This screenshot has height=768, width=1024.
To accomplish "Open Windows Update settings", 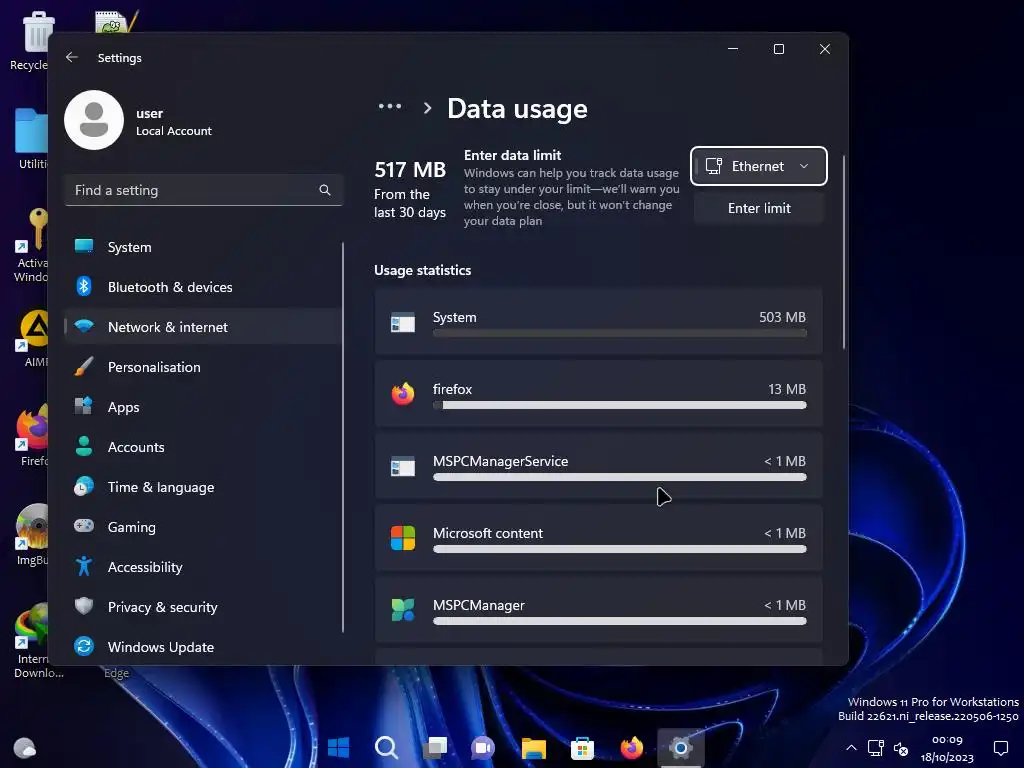I will (203, 647).
